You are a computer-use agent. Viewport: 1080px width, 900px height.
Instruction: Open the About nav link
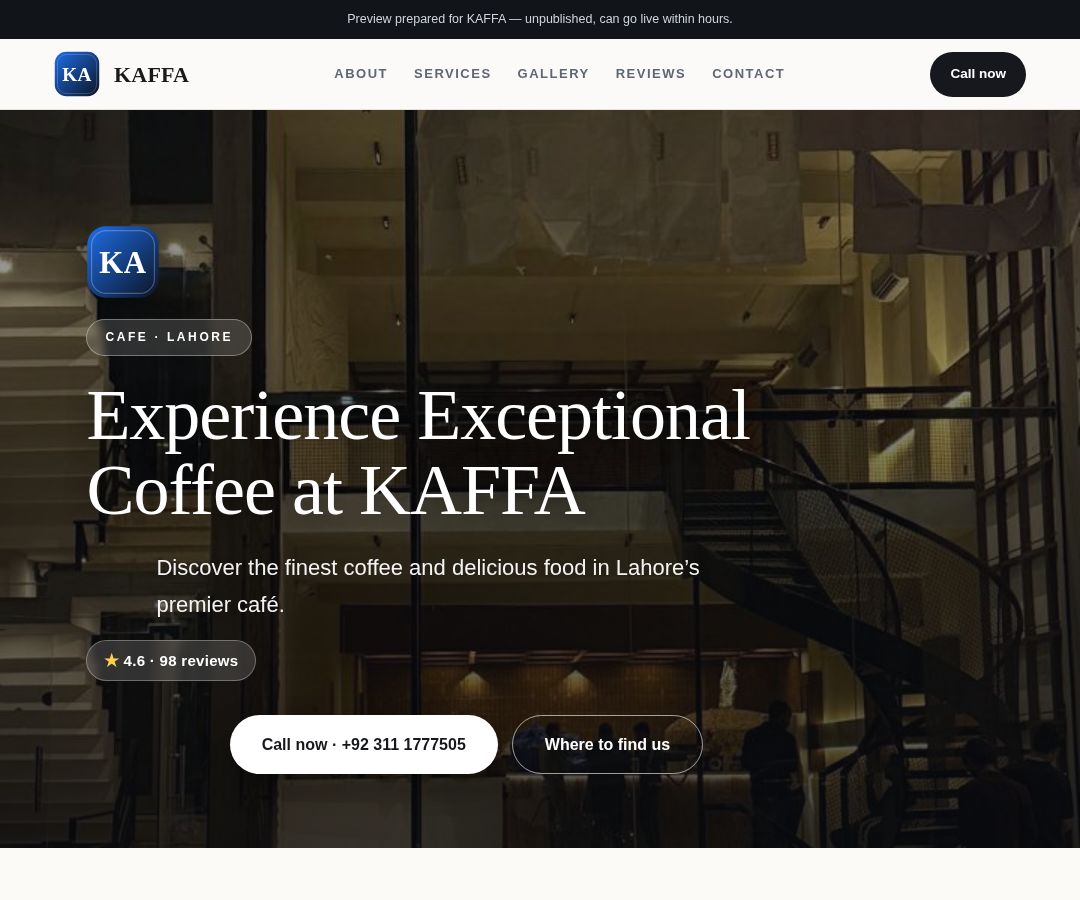[x=361, y=74]
